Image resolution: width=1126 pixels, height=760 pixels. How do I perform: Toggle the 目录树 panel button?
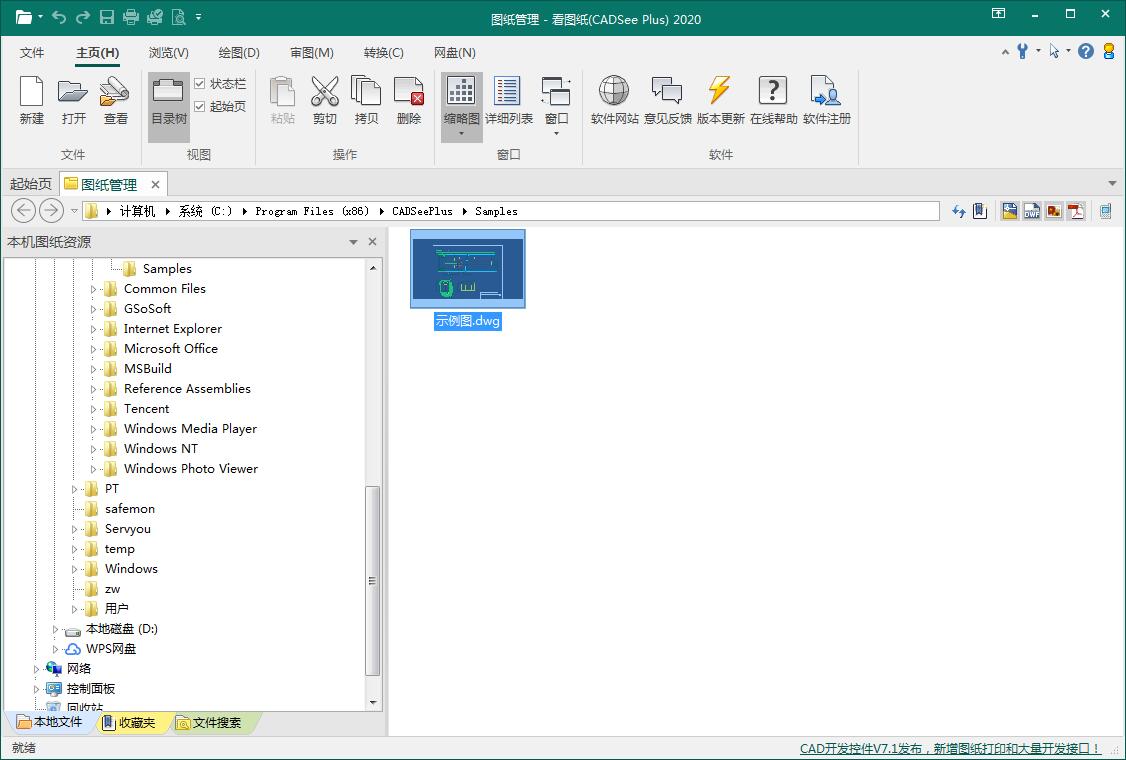169,106
